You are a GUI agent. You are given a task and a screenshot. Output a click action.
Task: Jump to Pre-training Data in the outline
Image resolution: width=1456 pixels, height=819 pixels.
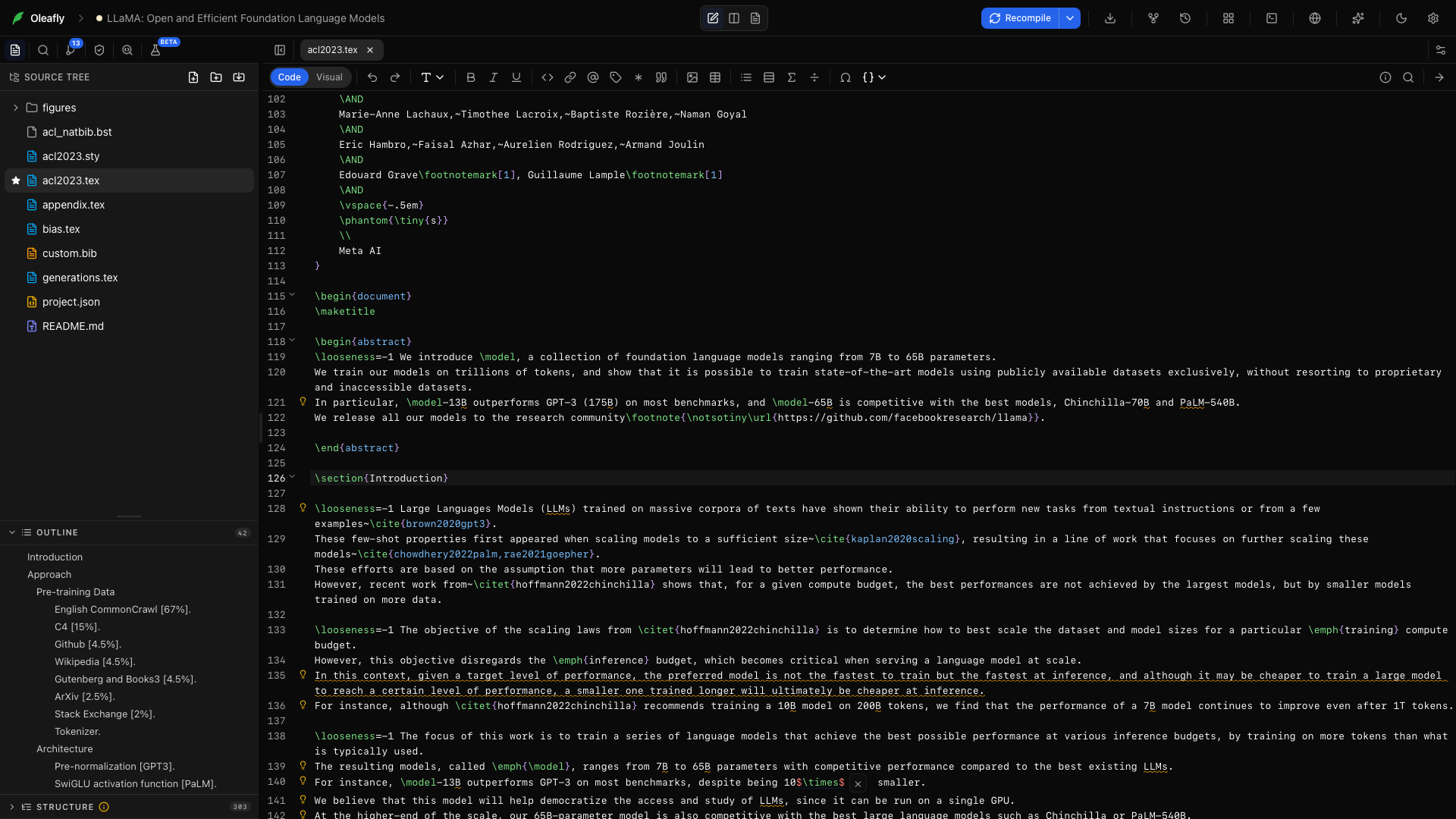coord(76,592)
